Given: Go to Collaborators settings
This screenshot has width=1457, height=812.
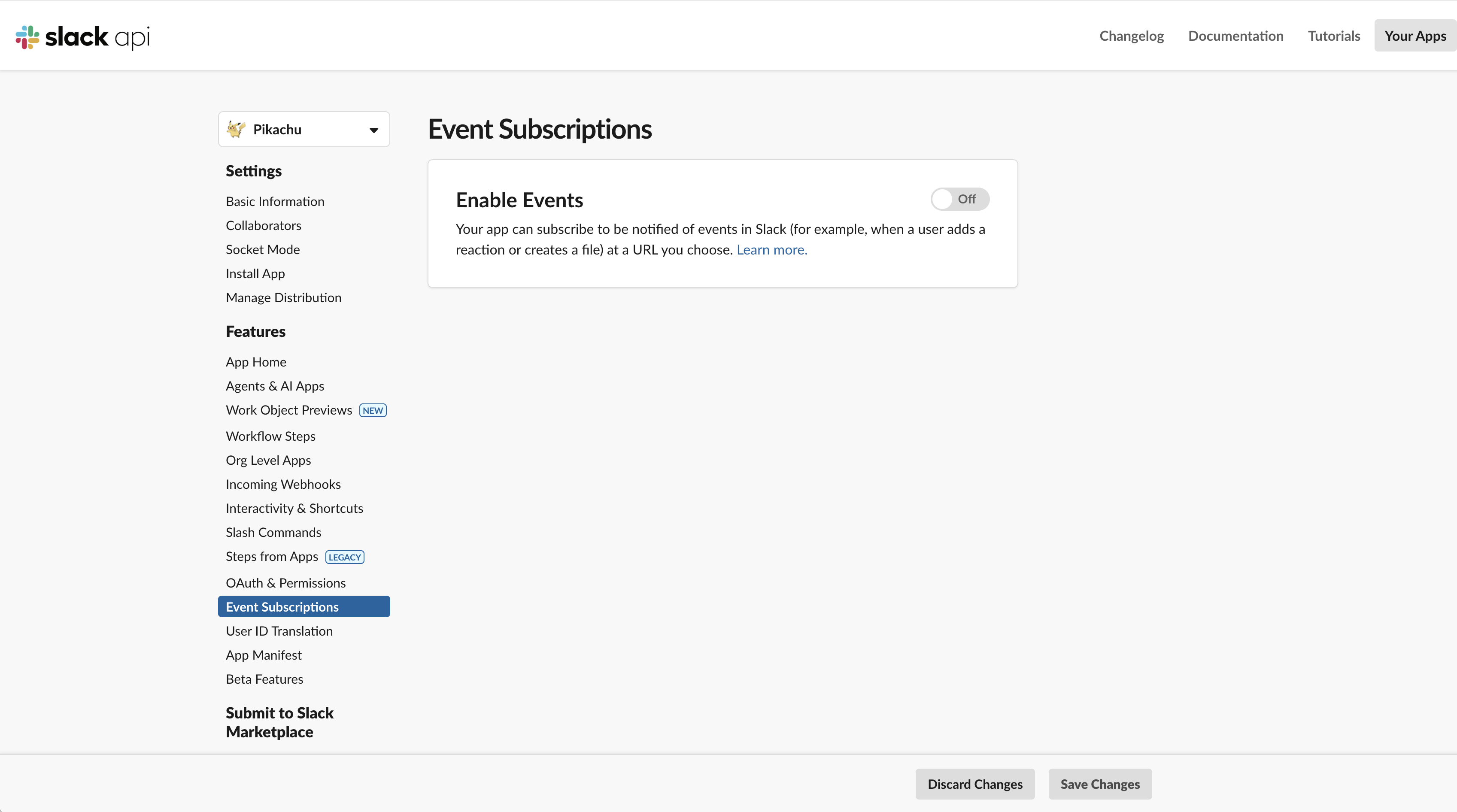Looking at the screenshot, I should tap(264, 226).
